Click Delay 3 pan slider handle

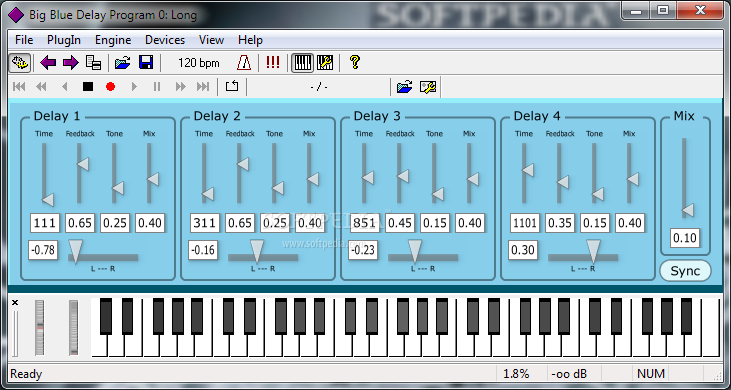[414, 252]
